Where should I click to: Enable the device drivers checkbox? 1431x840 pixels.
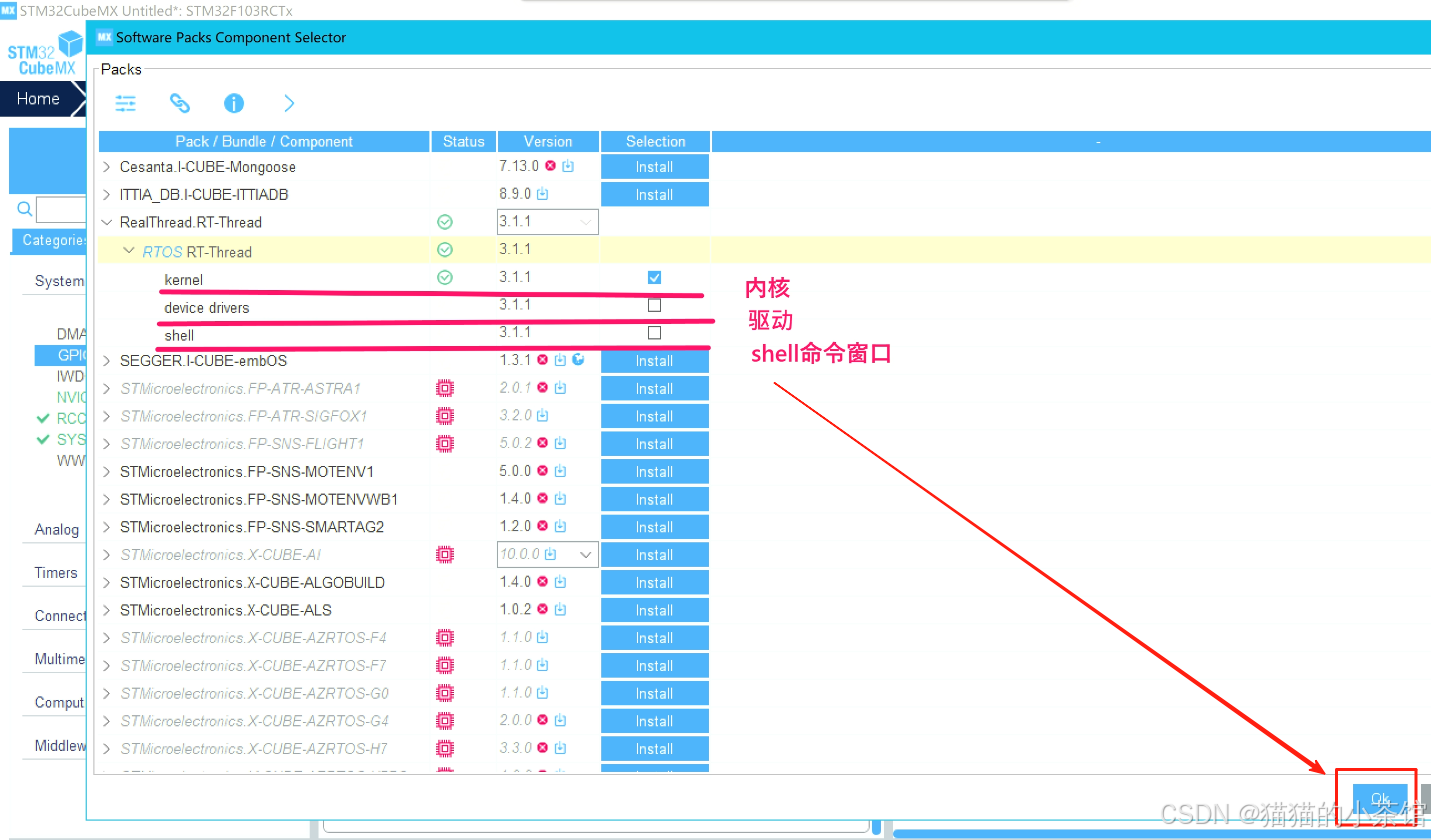654,305
